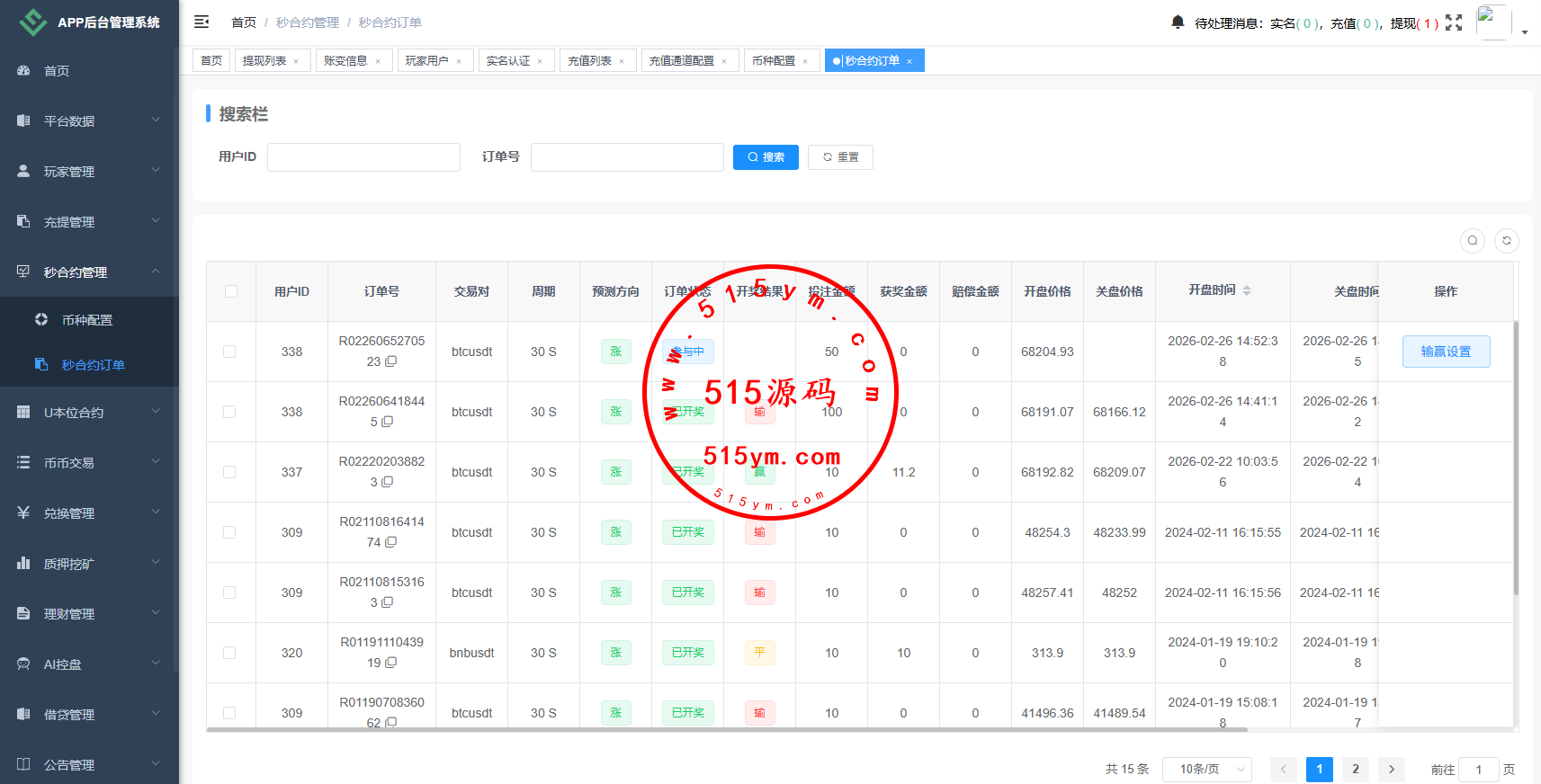This screenshot has height=784, width=1541.
Task: Open the 10条/页 page size dropdown
Action: coord(1206,769)
